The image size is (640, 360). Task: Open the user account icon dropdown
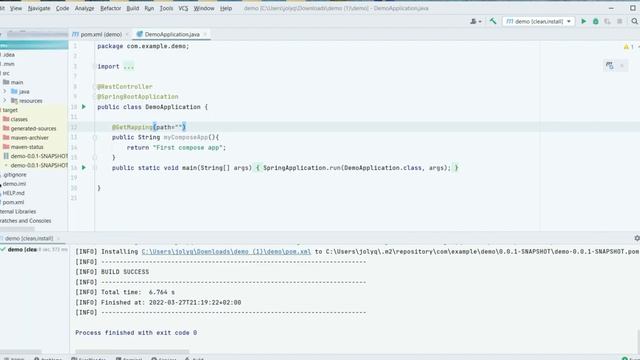click(x=476, y=21)
